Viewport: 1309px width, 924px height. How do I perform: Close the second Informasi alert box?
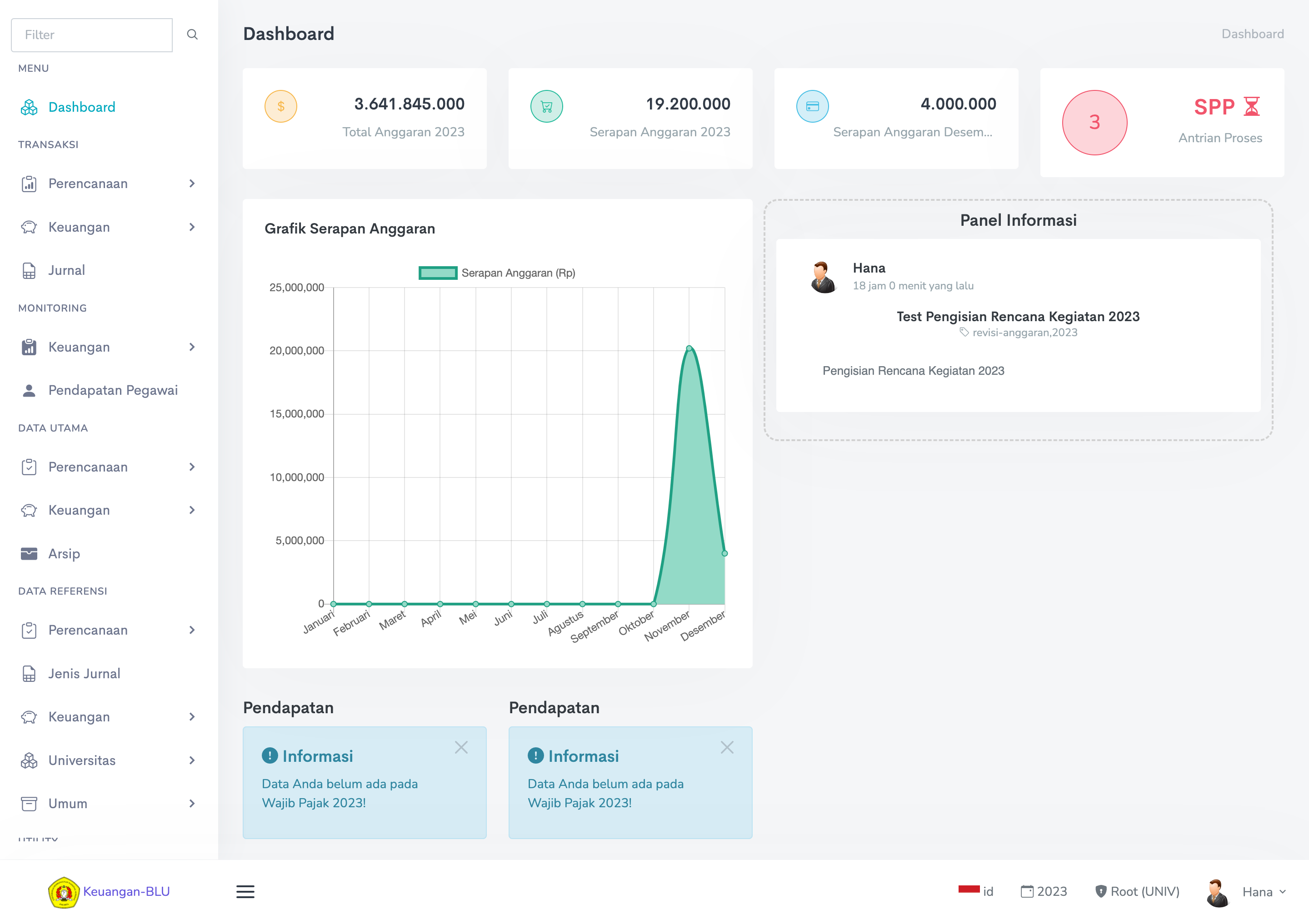(727, 747)
